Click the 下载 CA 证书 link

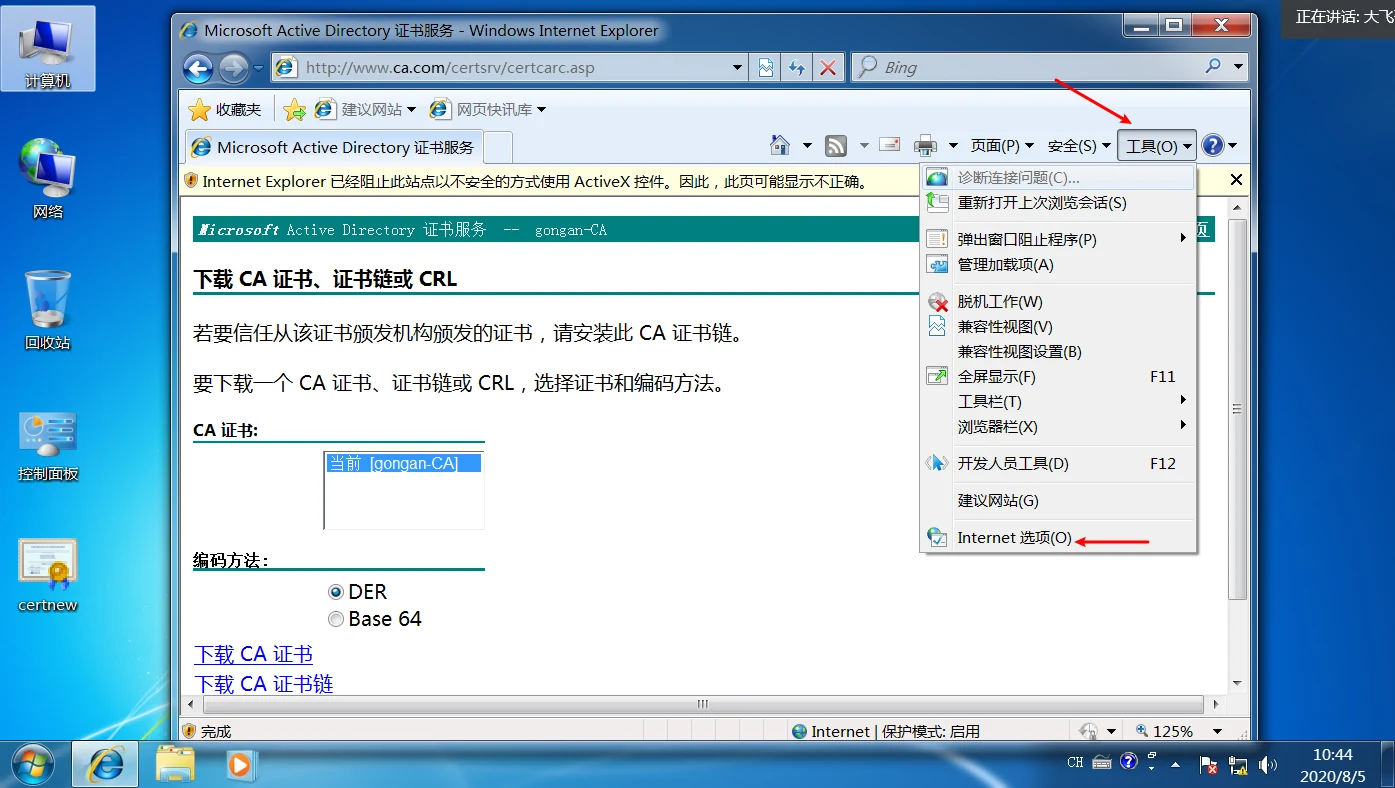[x=253, y=655]
